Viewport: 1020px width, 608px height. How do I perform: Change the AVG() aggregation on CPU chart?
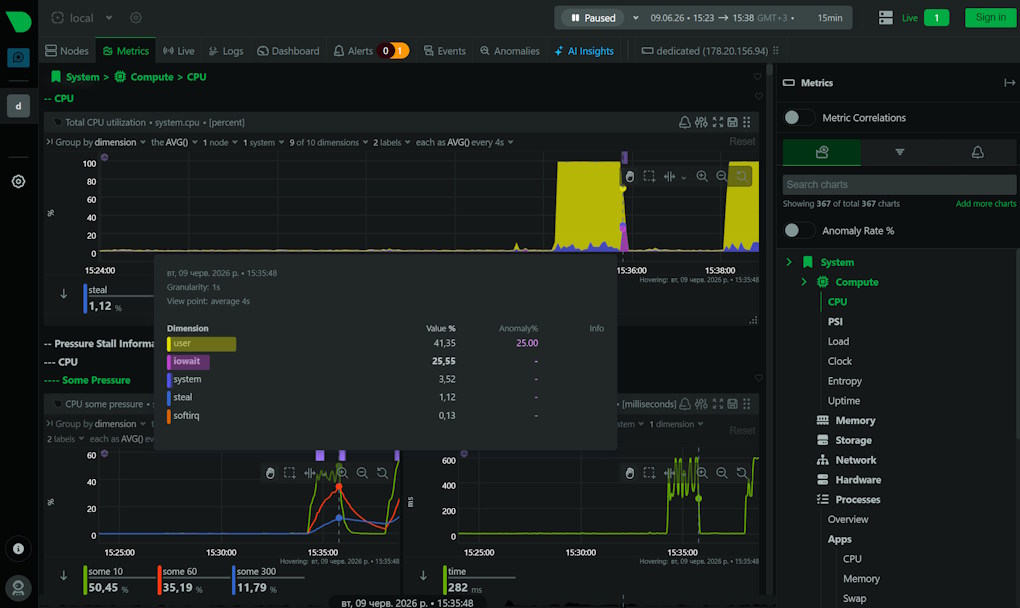click(174, 142)
